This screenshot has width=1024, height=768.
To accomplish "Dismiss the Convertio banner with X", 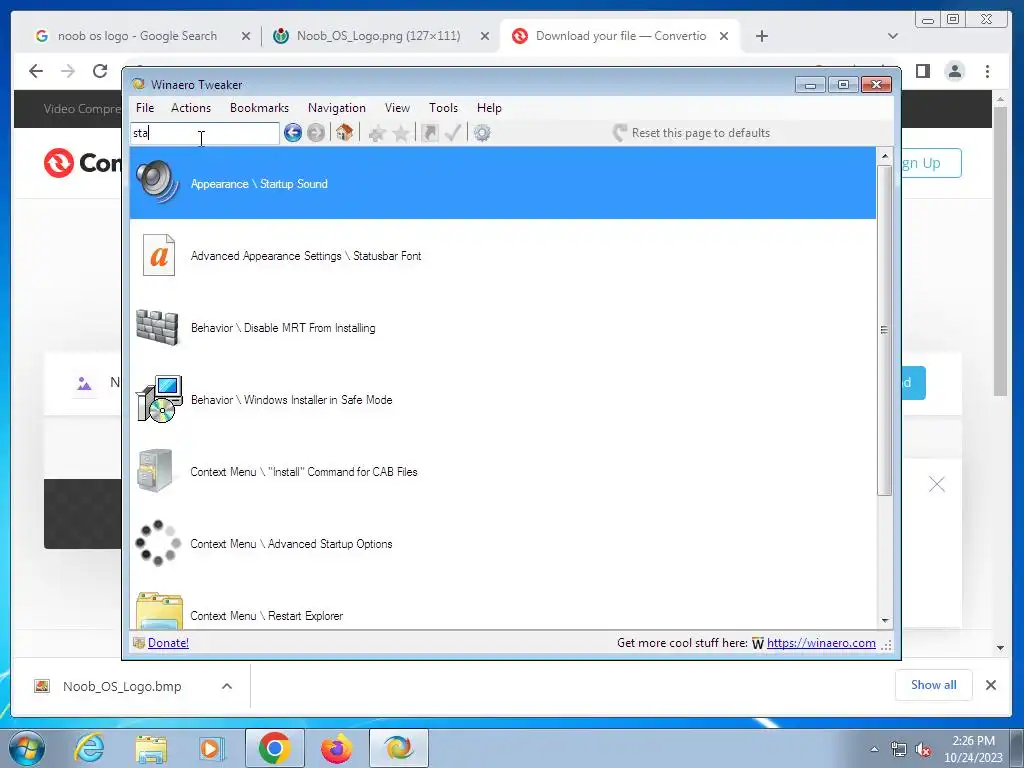I will (x=936, y=484).
